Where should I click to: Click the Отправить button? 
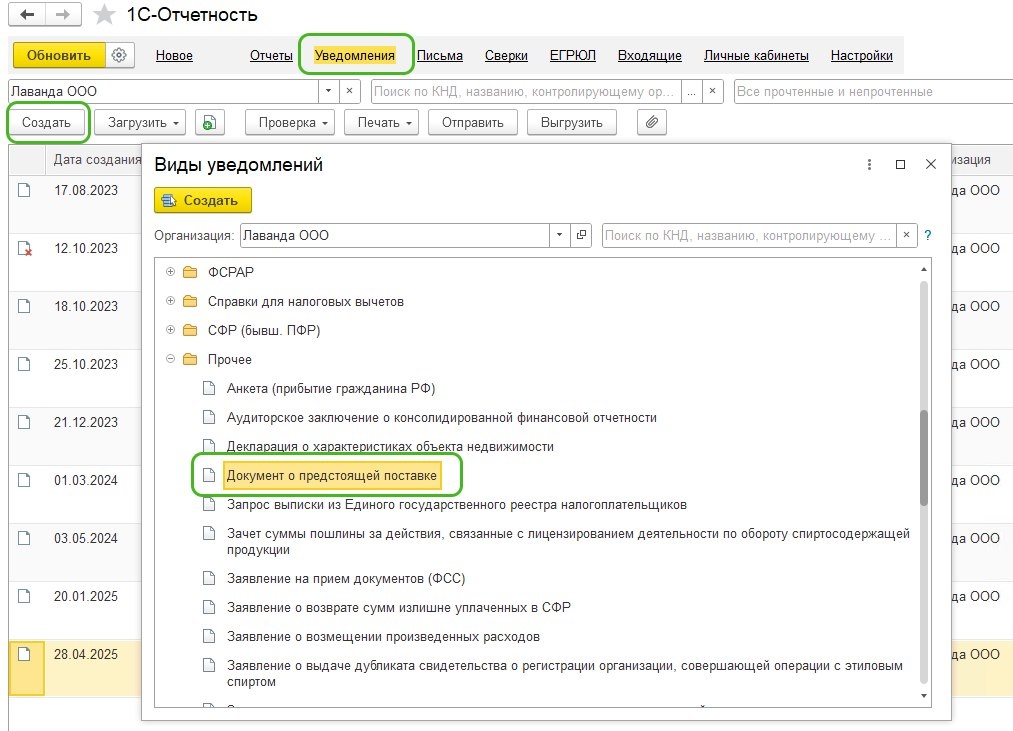(473, 122)
